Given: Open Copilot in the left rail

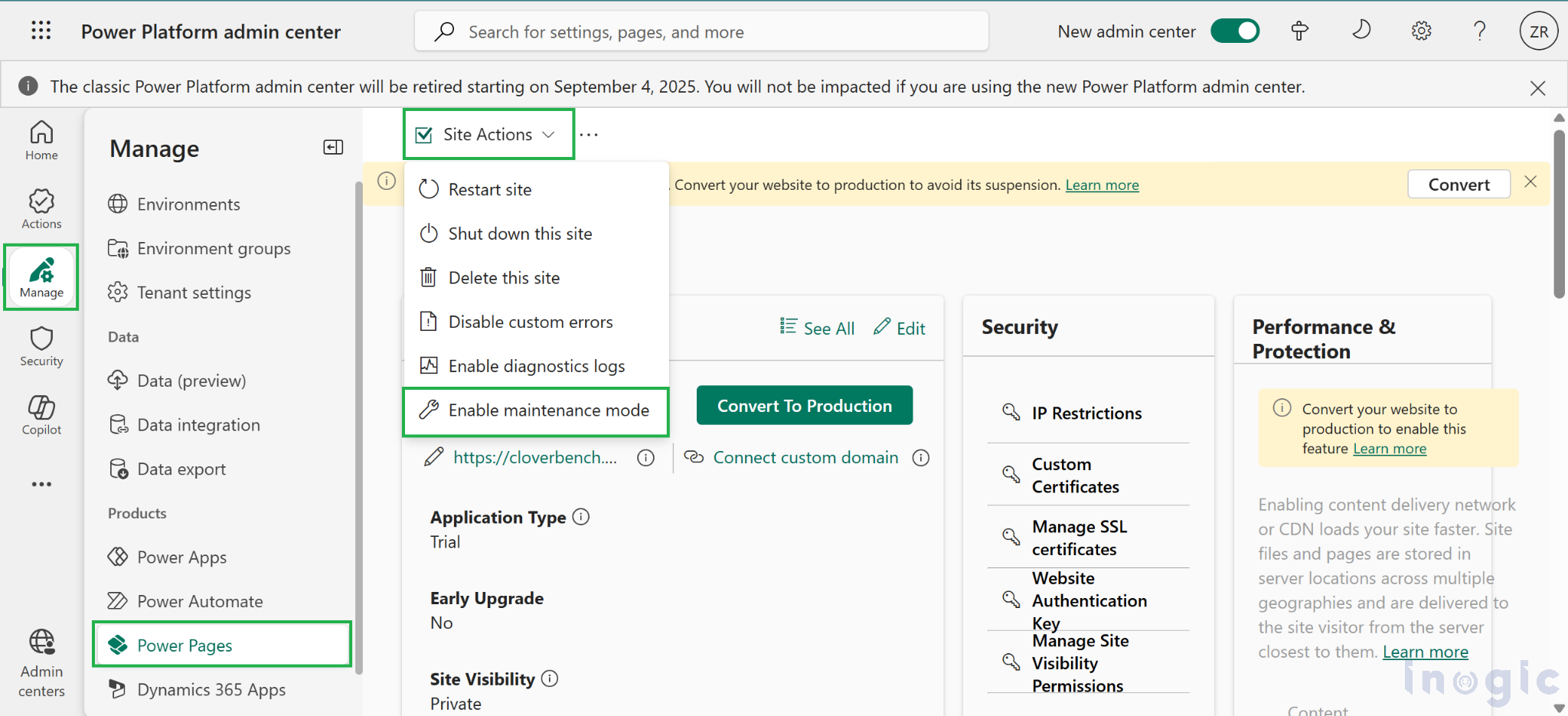Looking at the screenshot, I should [x=41, y=415].
